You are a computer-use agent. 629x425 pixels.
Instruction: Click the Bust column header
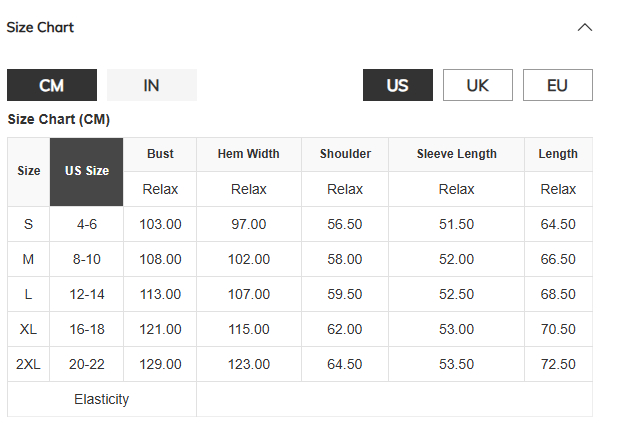pos(160,154)
